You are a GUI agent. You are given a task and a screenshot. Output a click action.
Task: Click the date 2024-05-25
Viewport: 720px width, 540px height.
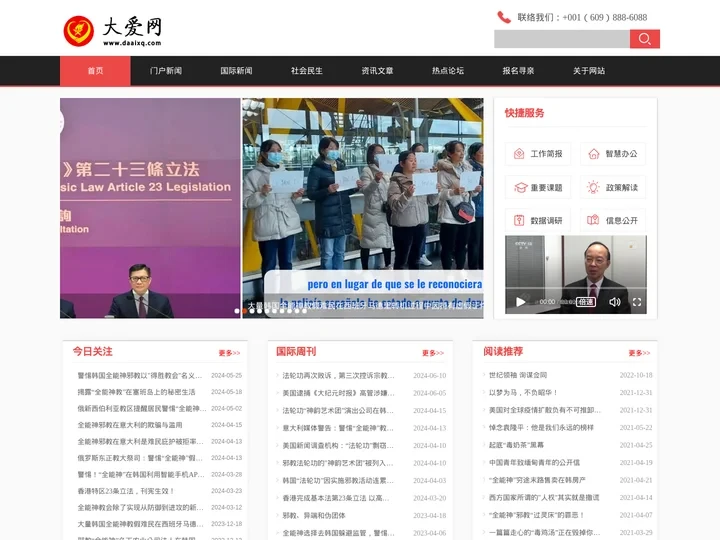pos(226,376)
